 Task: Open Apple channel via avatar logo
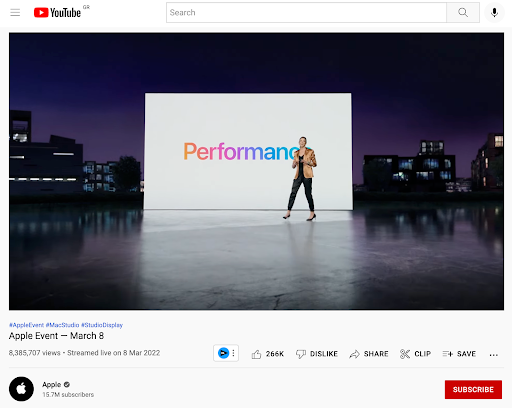(21, 389)
